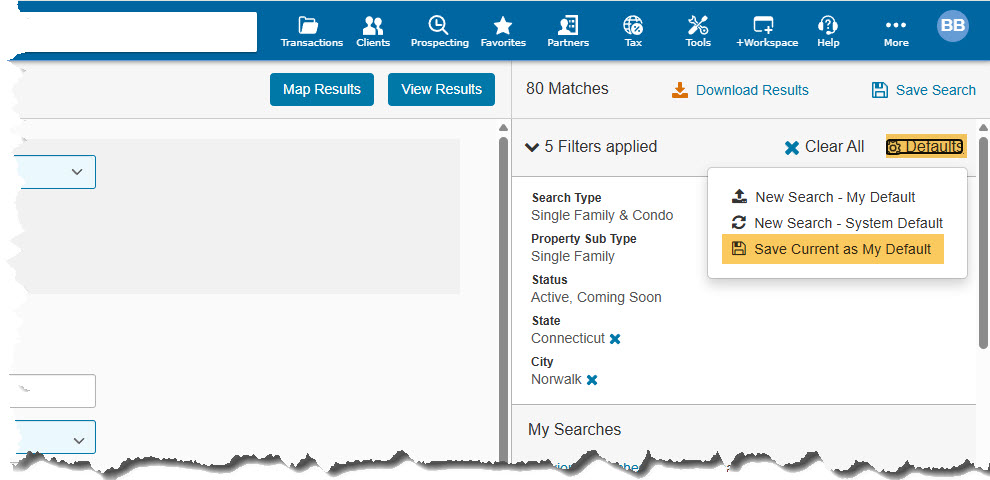Open the Defaults menu
This screenshot has height=480, width=990.
pyautogui.click(x=925, y=147)
